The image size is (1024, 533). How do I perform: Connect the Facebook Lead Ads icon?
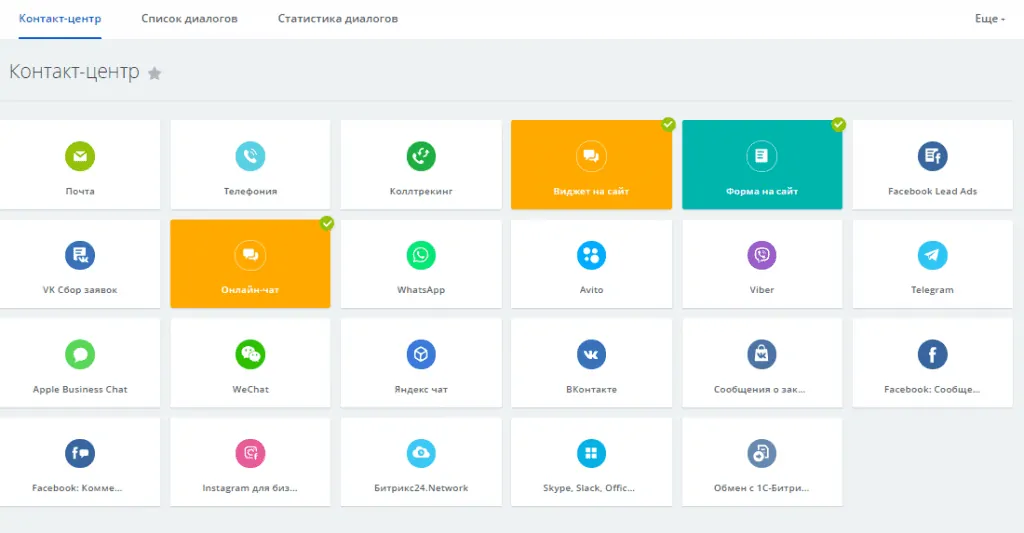point(933,156)
